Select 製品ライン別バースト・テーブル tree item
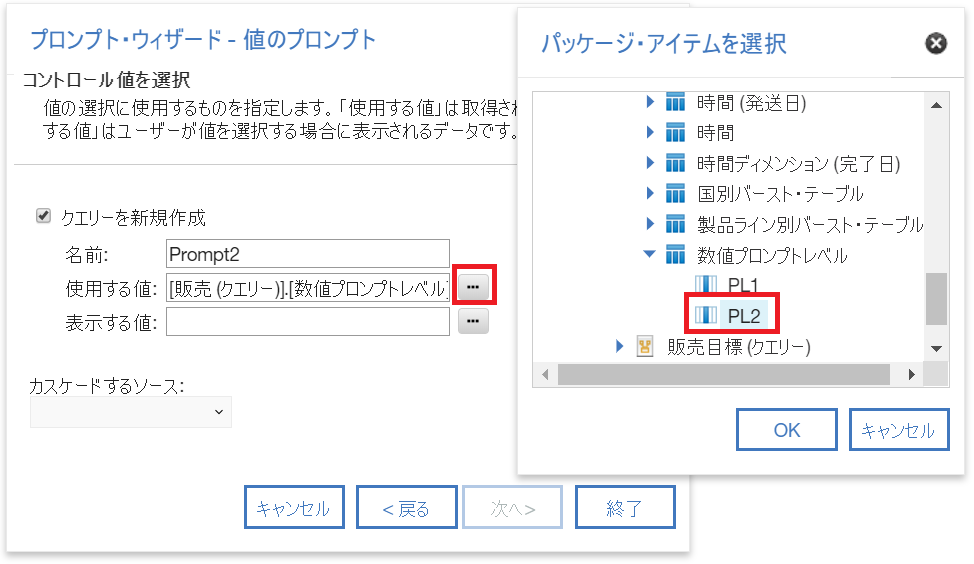The height and width of the screenshot is (564, 974). click(x=810, y=224)
